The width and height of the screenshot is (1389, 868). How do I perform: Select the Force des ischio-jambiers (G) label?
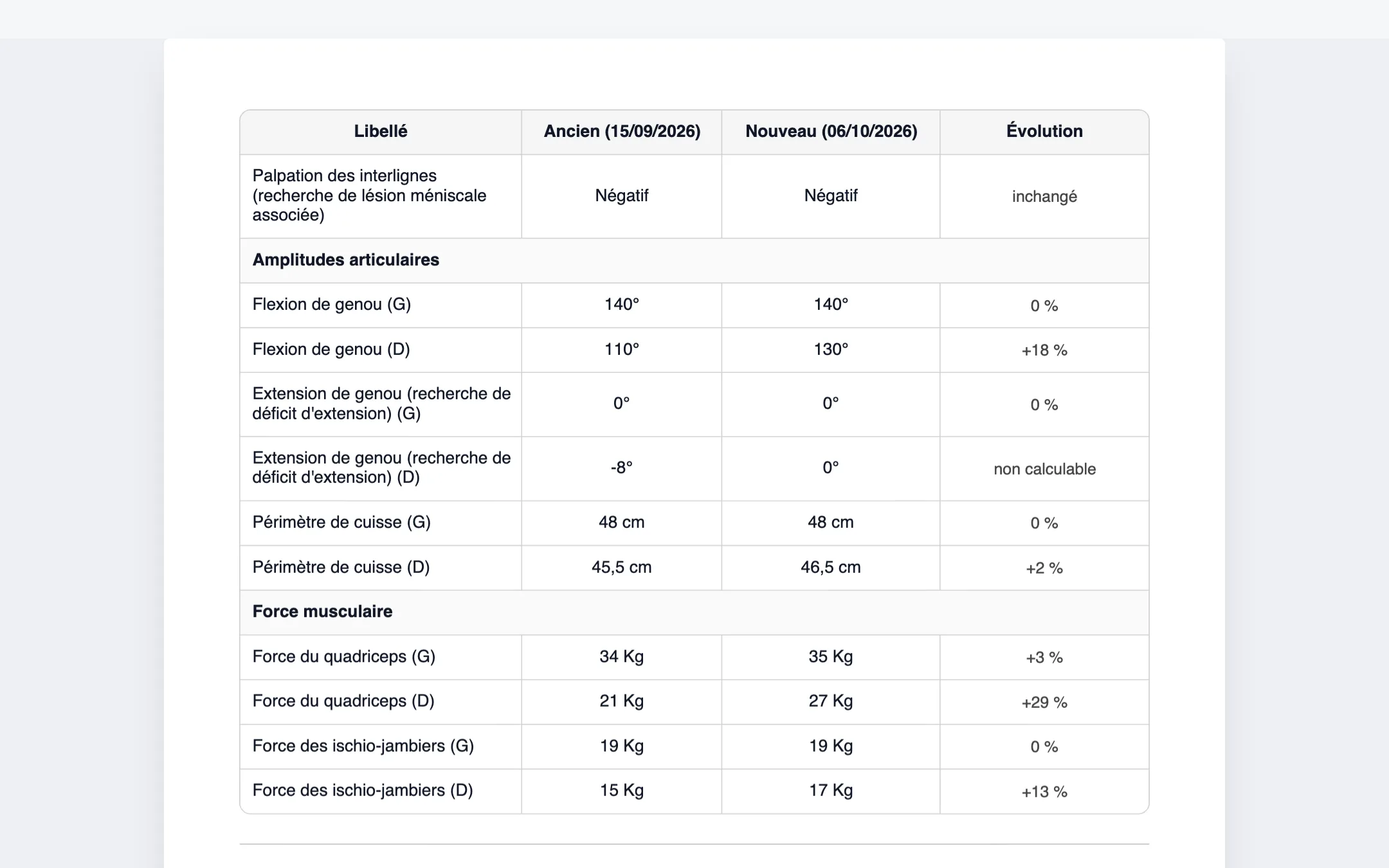point(363,746)
